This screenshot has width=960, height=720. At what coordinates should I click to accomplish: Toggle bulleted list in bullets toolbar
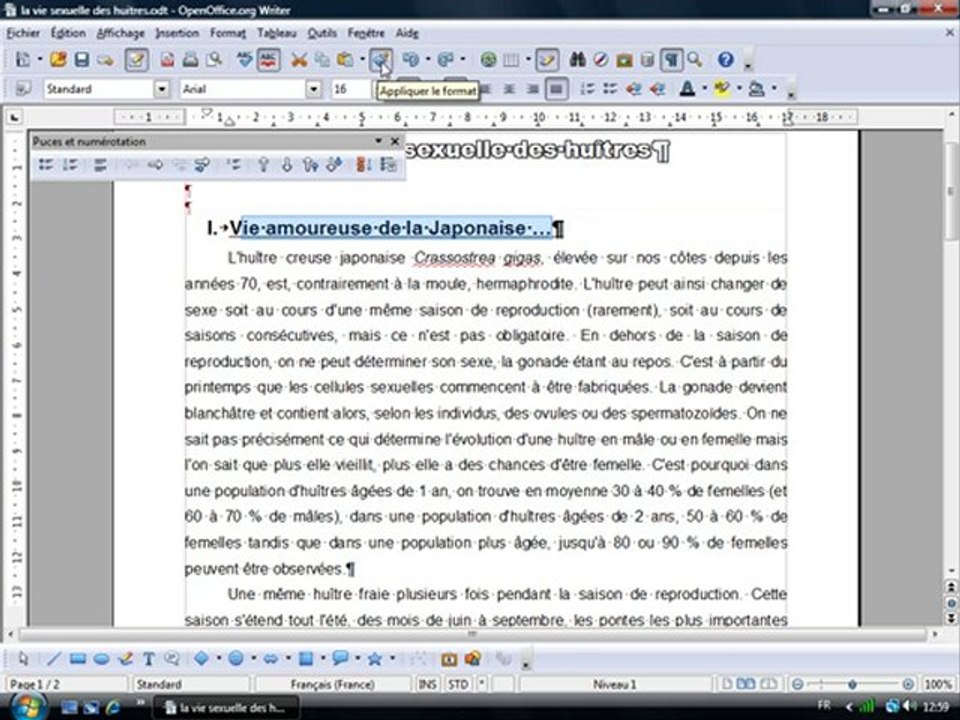[46, 164]
